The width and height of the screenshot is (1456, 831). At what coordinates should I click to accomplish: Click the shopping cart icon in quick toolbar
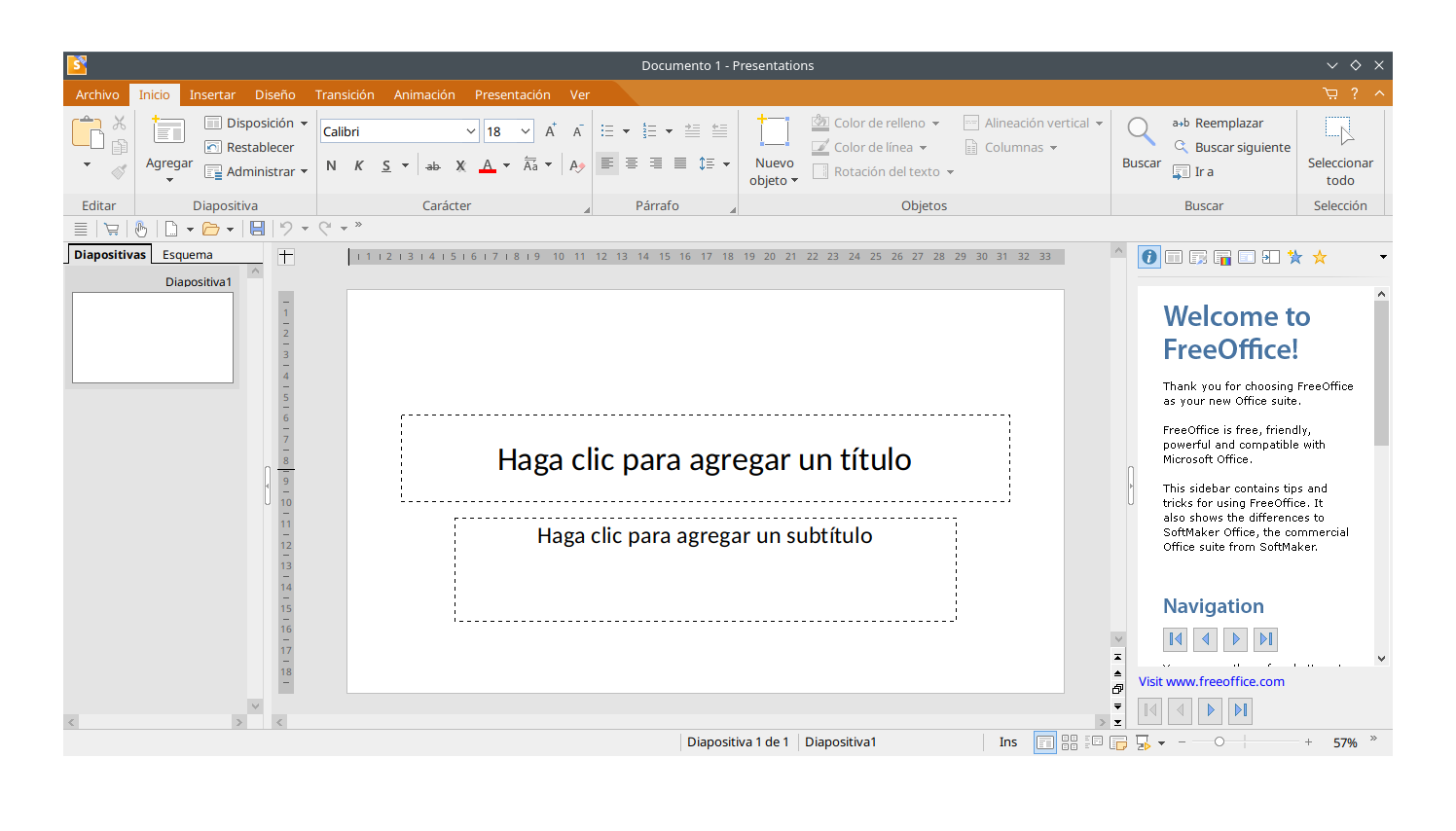(111, 229)
